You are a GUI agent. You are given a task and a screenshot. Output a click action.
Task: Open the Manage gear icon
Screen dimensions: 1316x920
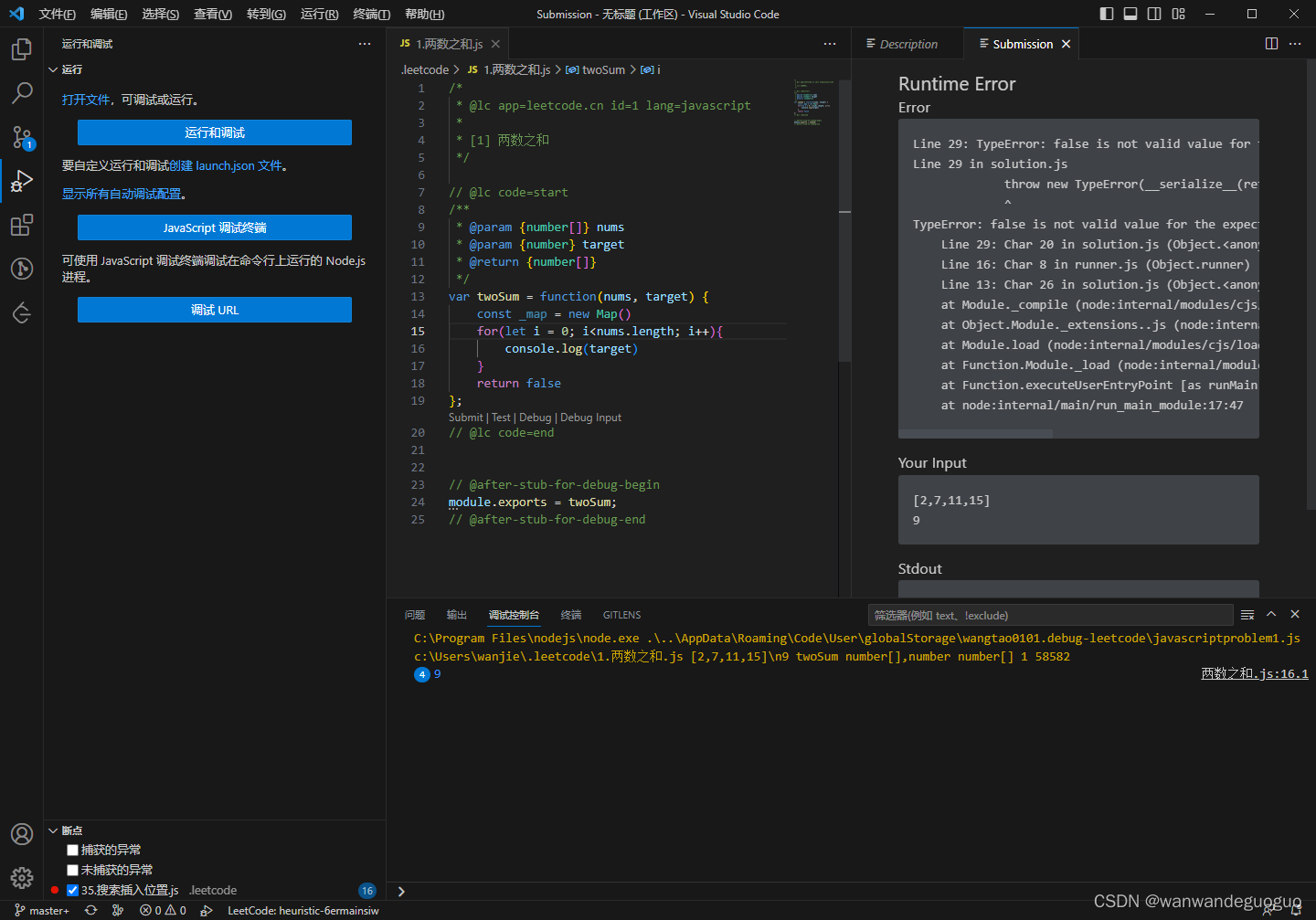click(22, 878)
